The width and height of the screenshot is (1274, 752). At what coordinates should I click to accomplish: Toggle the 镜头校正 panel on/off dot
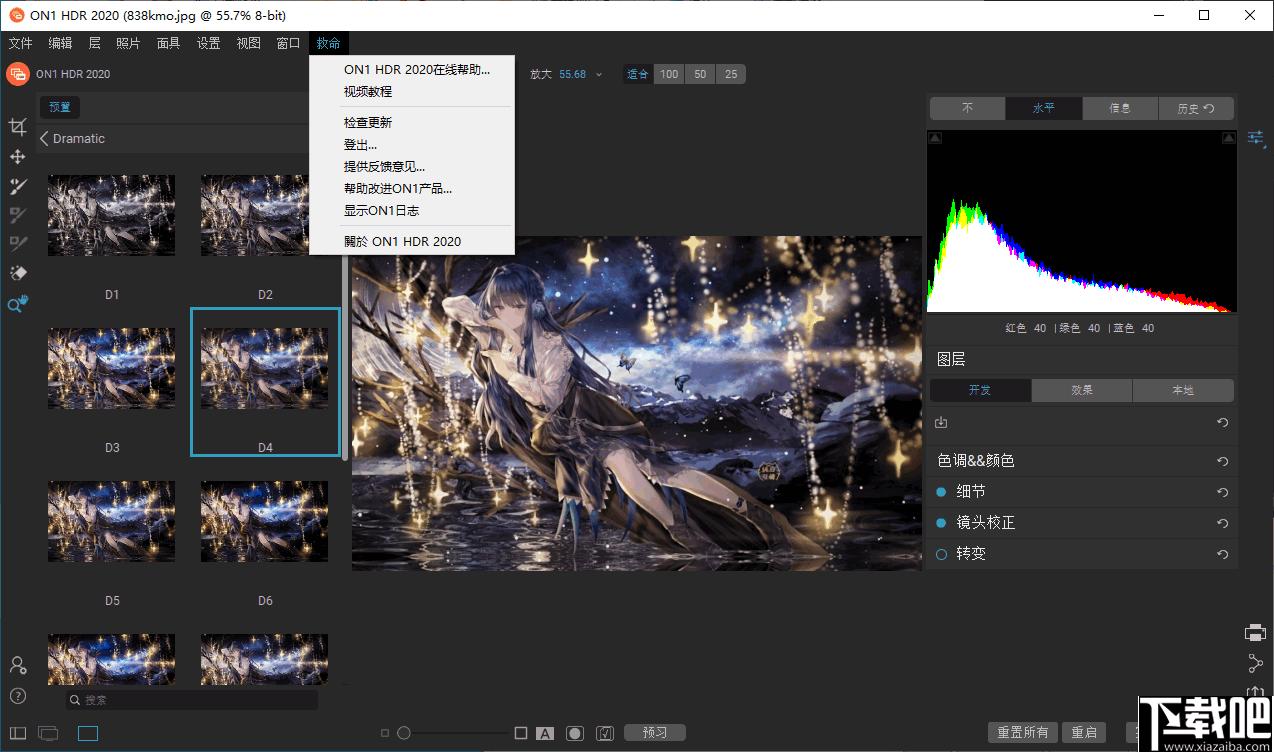click(x=941, y=523)
